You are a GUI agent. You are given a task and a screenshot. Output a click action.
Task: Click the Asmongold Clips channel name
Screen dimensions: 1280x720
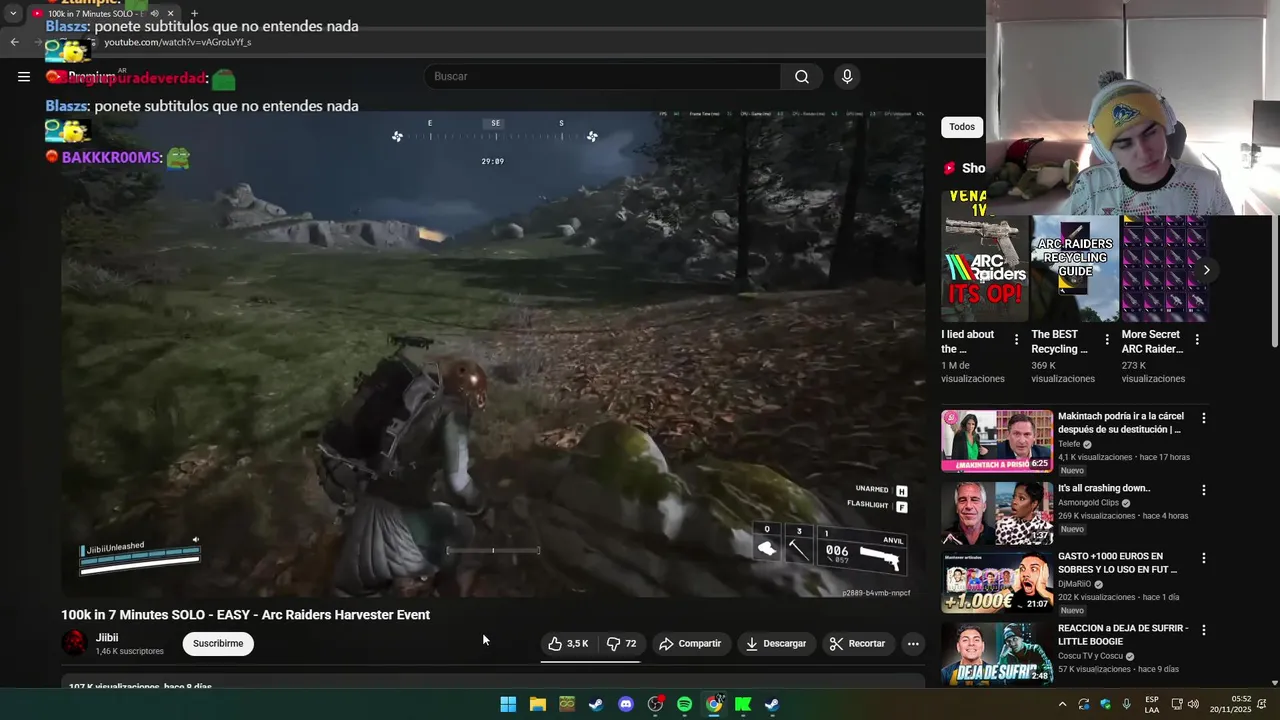(x=1088, y=503)
